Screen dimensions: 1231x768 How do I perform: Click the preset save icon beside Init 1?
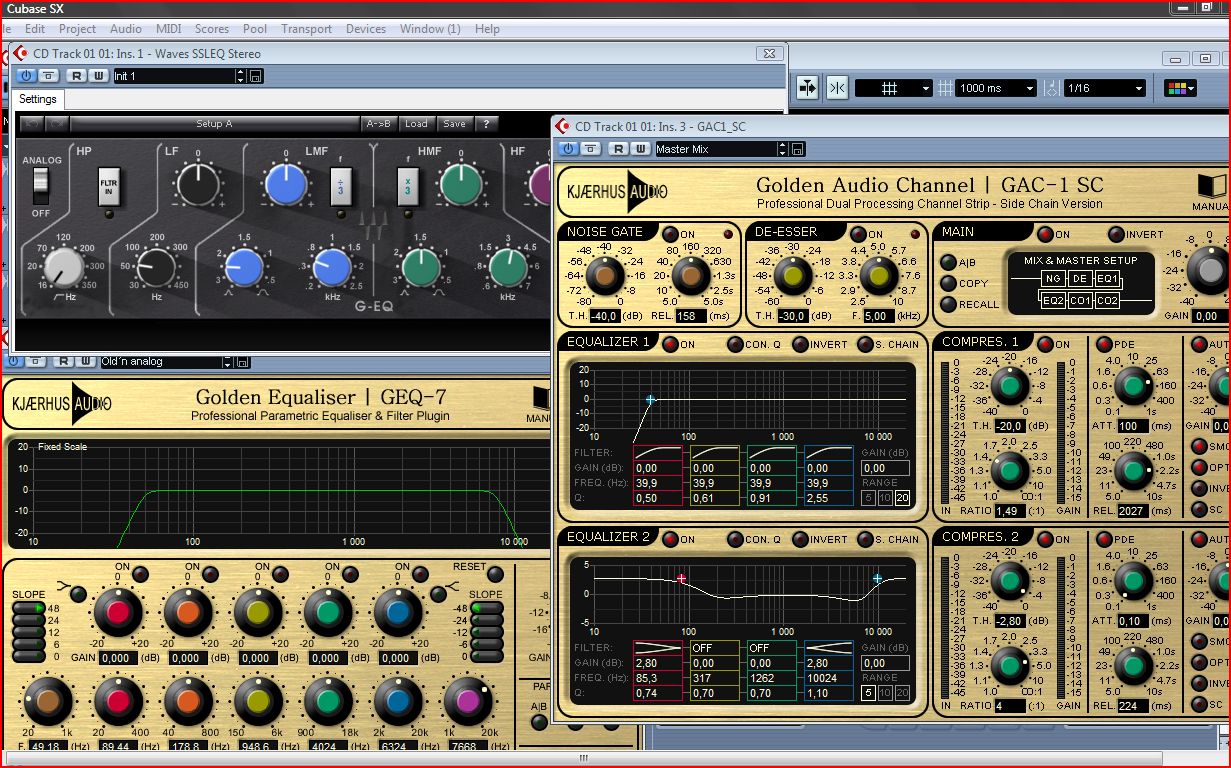tap(255, 76)
